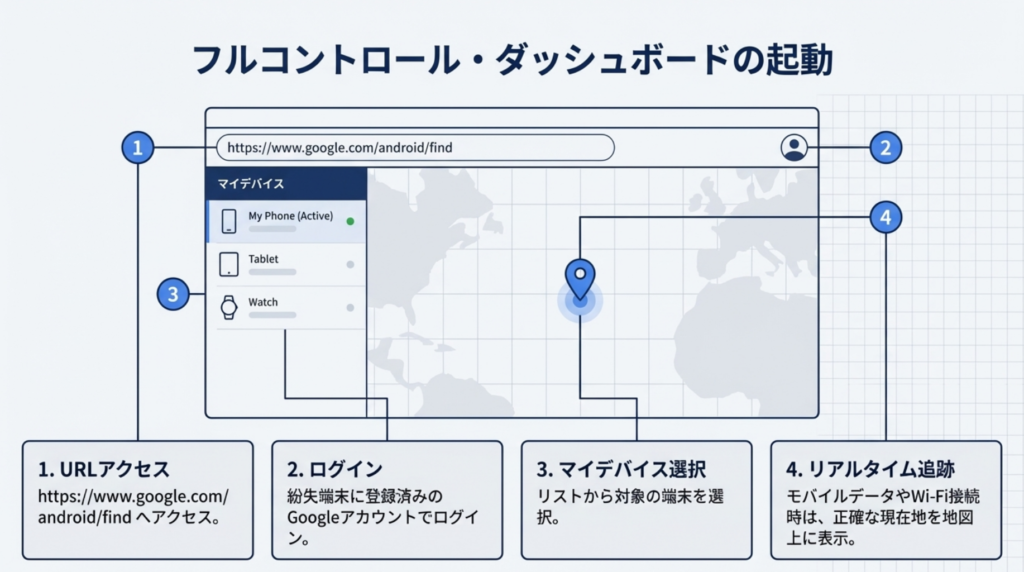Click the gray status dot for Watch
The width and height of the screenshot is (1024, 572).
[x=350, y=307]
